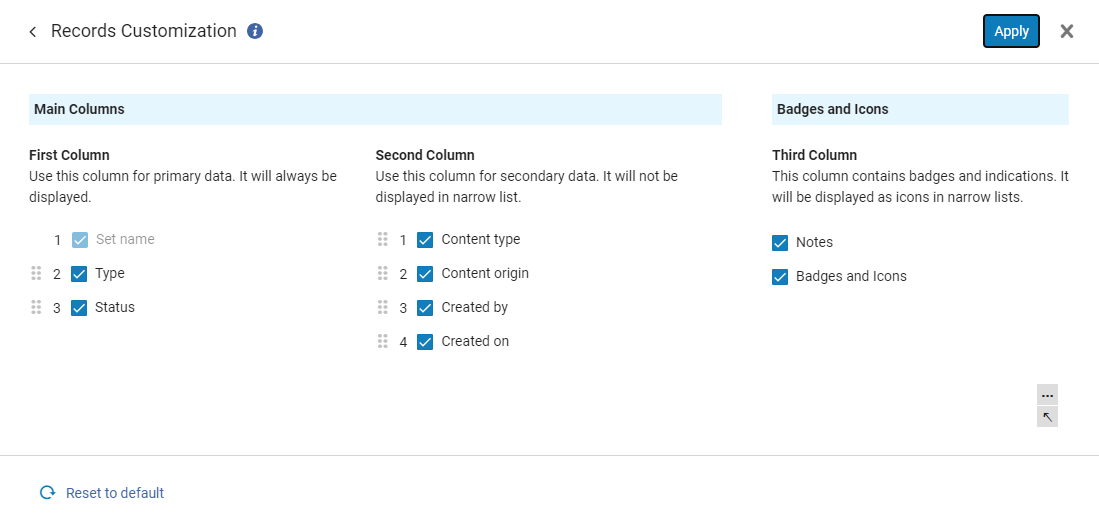1099x530 pixels.
Task: Click the reset circular arrow icon
Action: pos(47,493)
